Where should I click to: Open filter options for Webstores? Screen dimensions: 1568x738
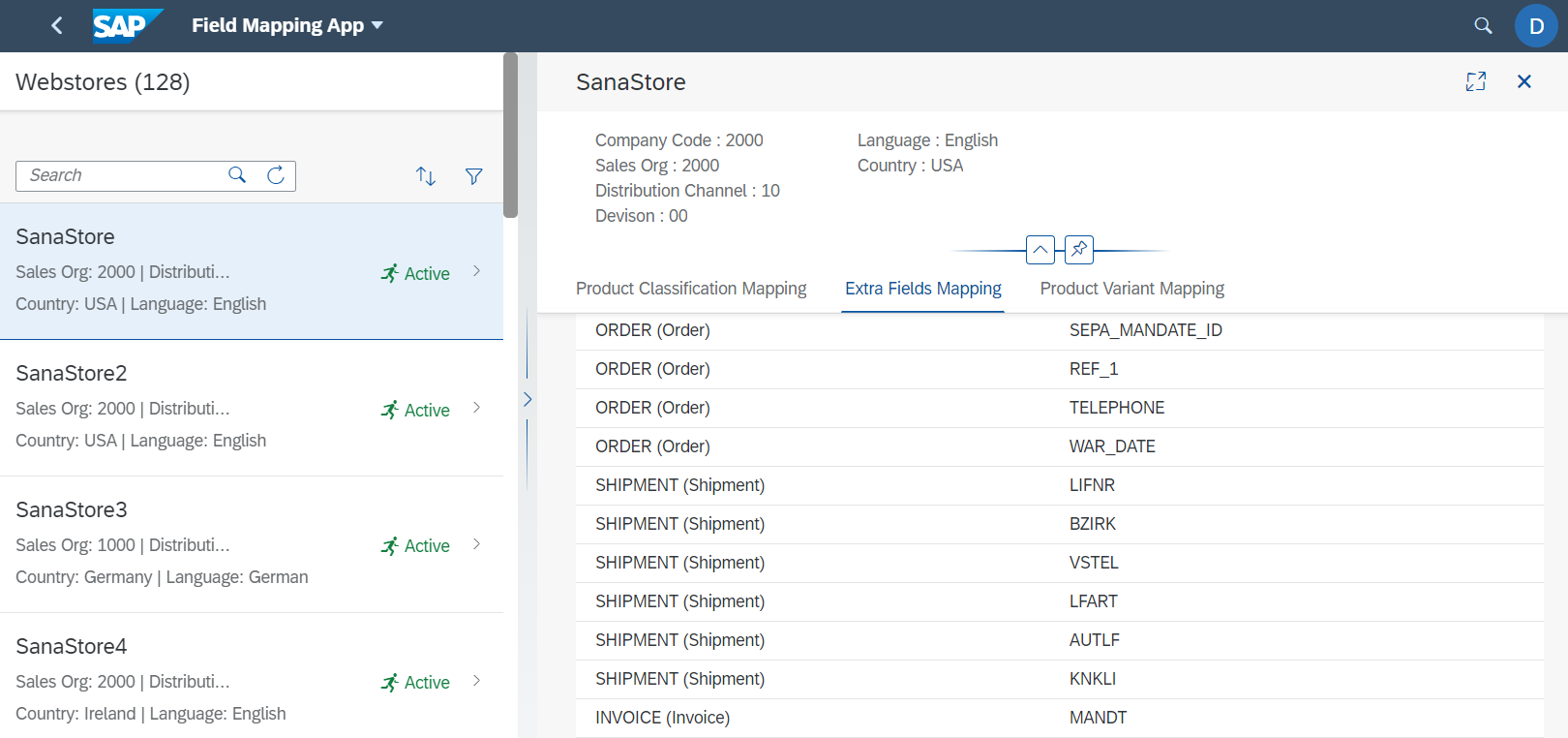click(x=473, y=176)
